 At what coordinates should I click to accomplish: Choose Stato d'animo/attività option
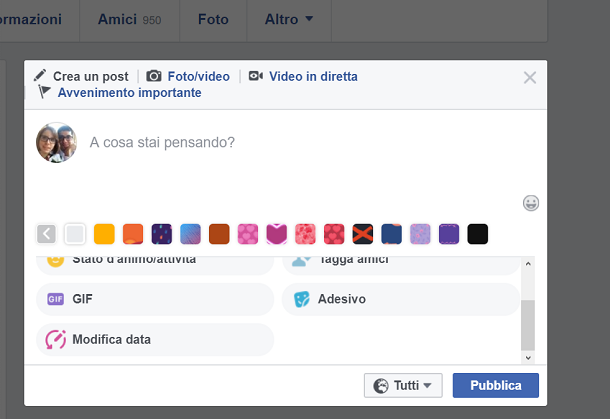coord(155,265)
